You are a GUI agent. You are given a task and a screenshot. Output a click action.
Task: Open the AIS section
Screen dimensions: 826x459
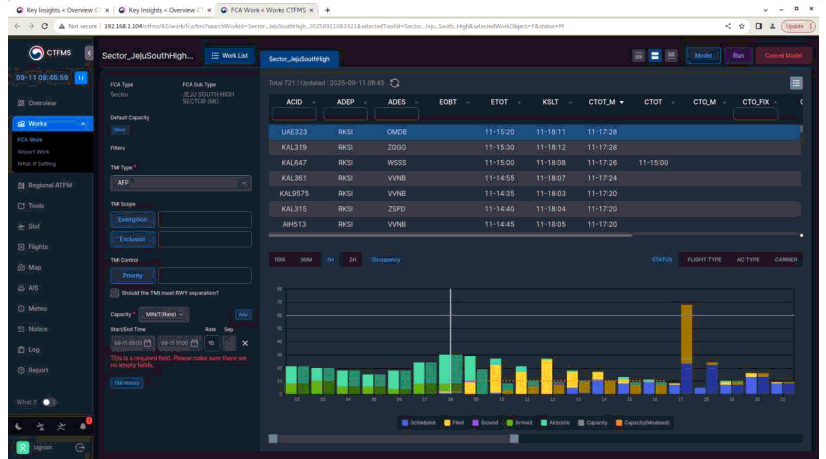tap(33, 288)
